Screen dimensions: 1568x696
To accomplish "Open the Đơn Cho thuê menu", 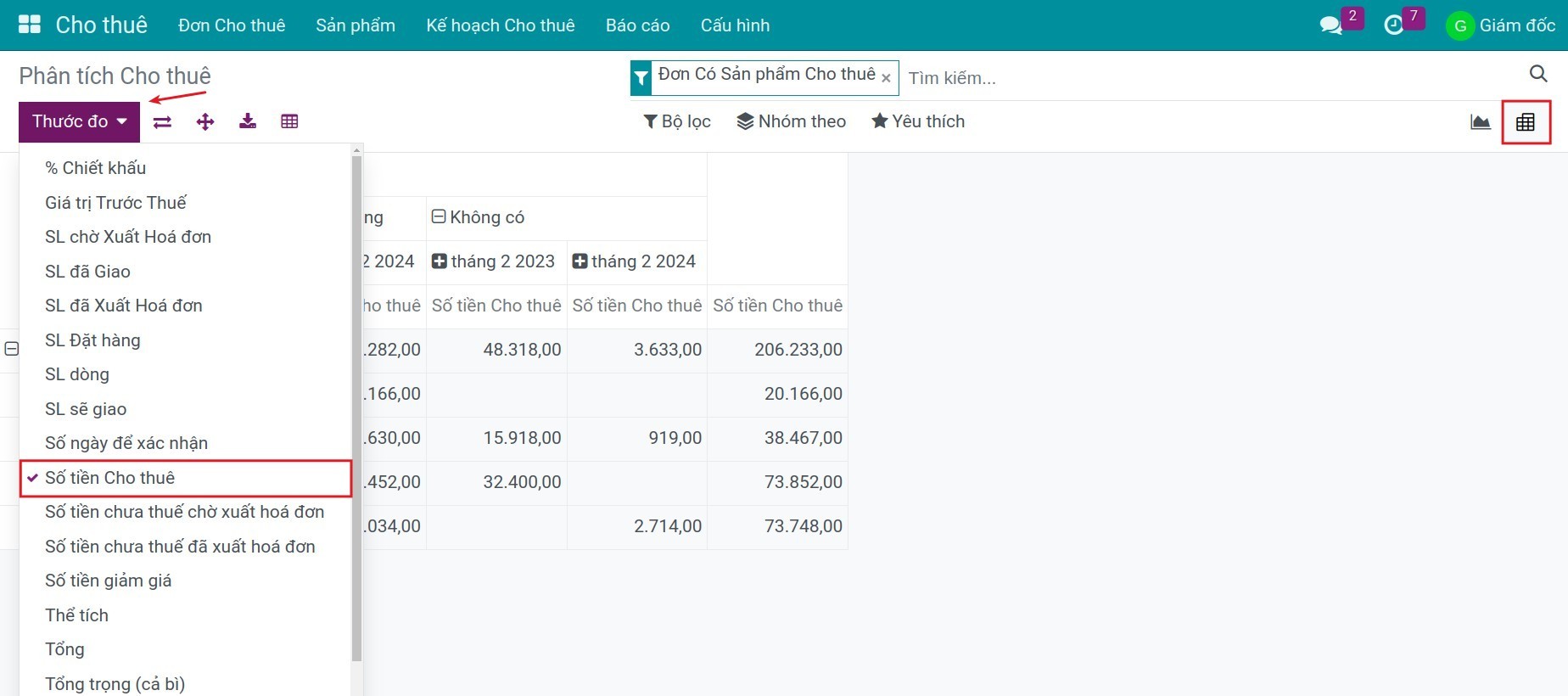I will click(x=232, y=25).
